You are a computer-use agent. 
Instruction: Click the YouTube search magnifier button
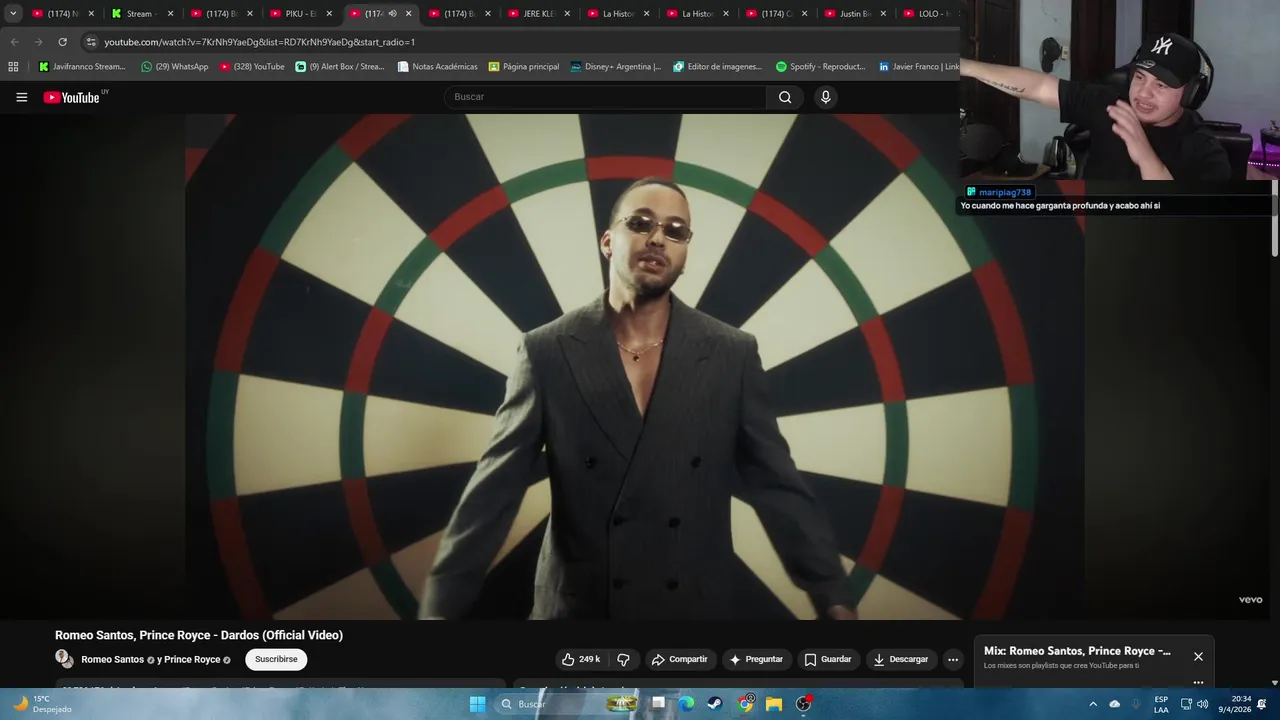point(785,97)
